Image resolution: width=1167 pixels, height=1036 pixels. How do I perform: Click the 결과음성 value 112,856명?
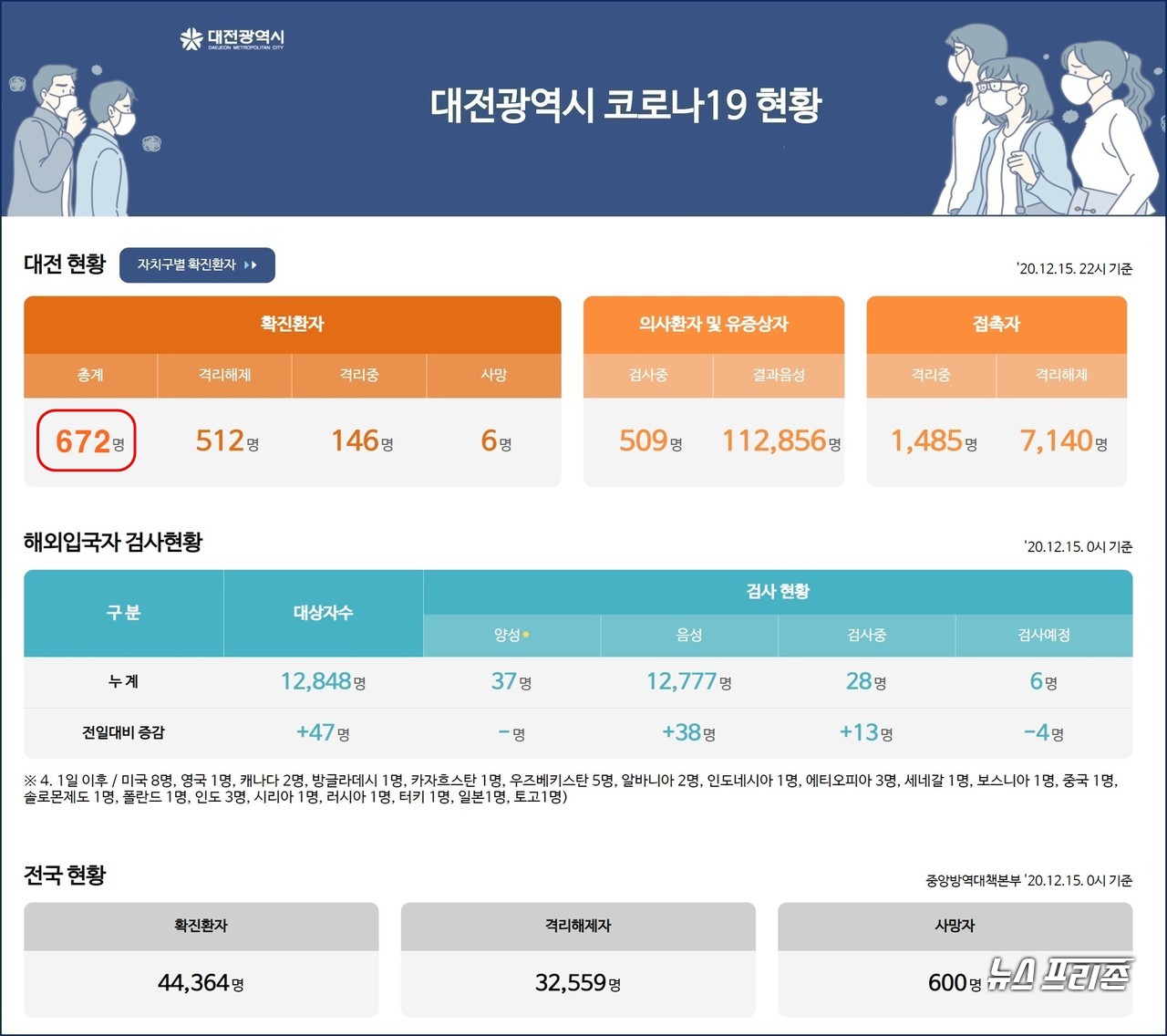pyautogui.click(x=781, y=441)
